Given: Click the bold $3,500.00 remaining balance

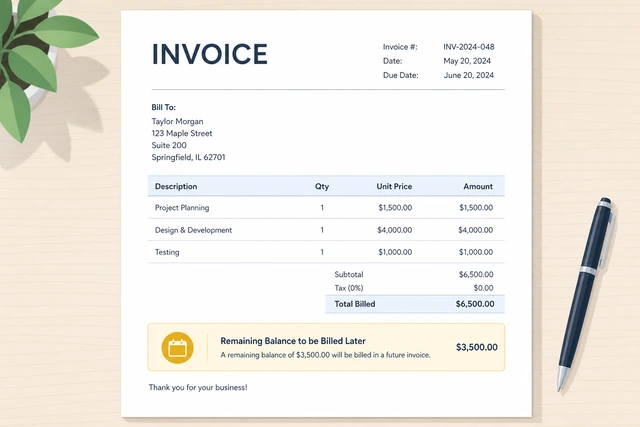Looking at the screenshot, I should click(476, 347).
